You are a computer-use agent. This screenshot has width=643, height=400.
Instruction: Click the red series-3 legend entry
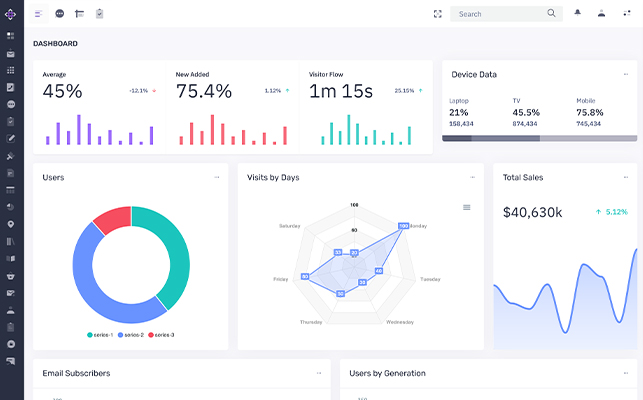tap(161, 334)
